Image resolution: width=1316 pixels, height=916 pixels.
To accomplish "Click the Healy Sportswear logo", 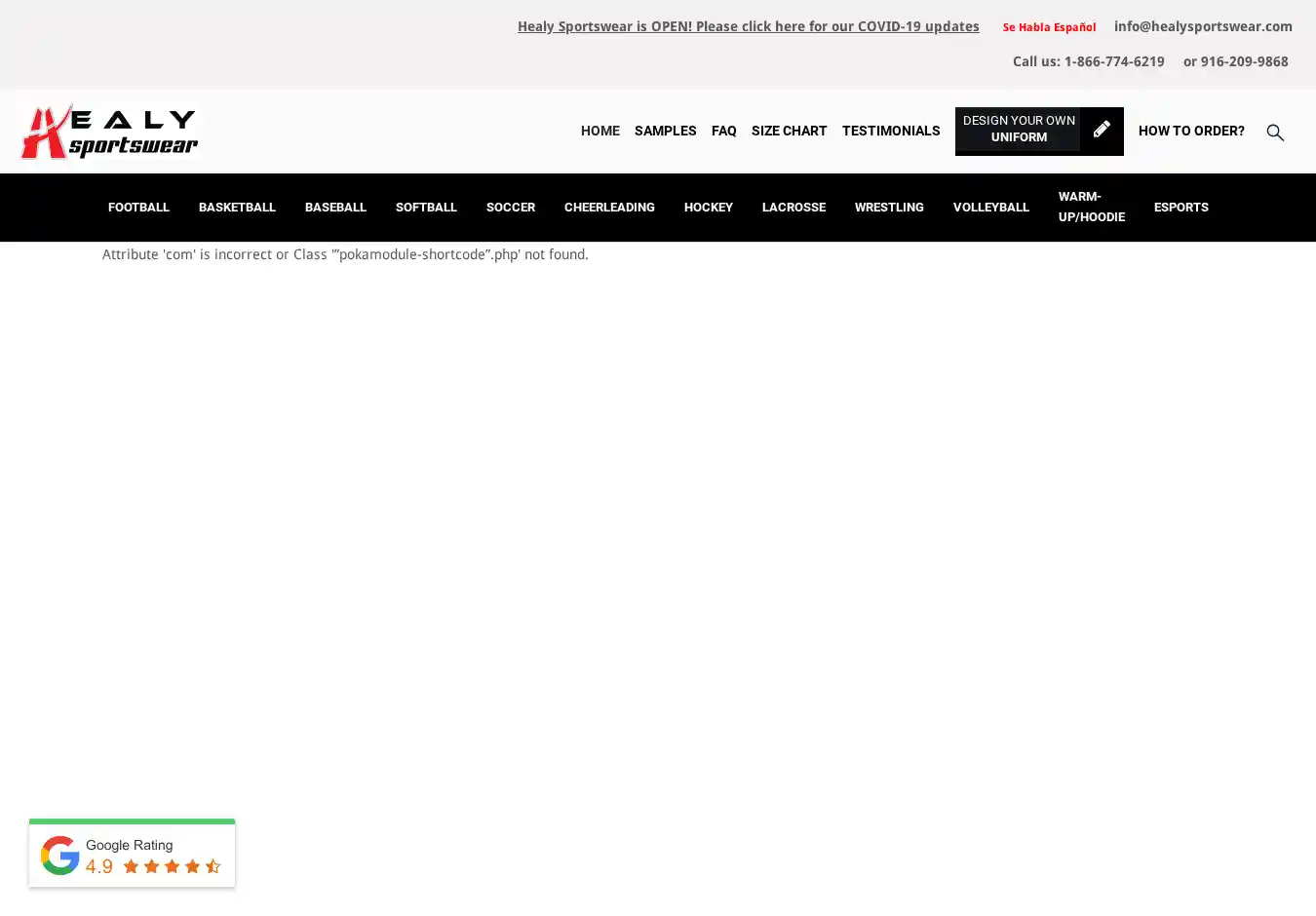I will (x=109, y=132).
